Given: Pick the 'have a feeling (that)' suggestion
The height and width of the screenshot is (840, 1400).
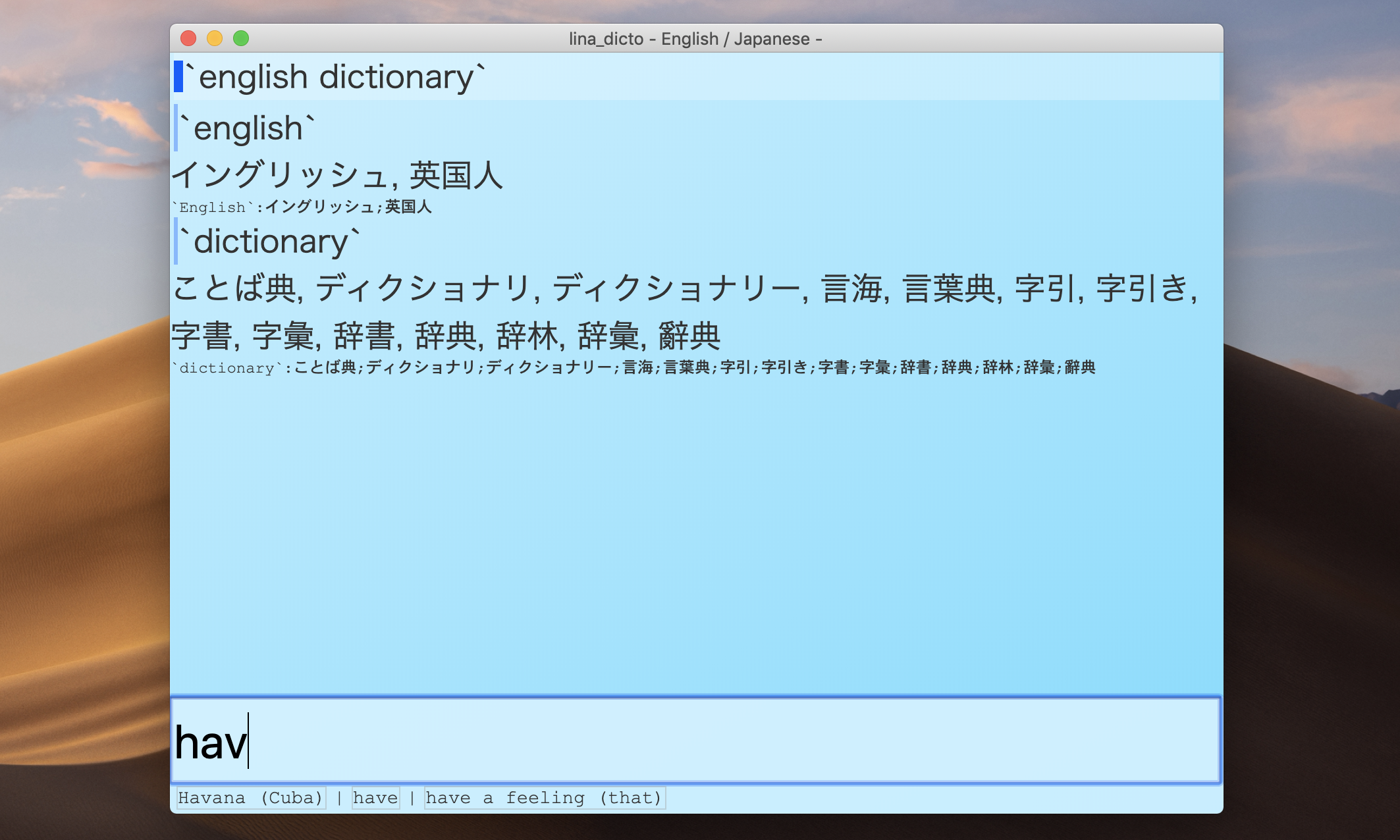Looking at the screenshot, I should pos(544,798).
